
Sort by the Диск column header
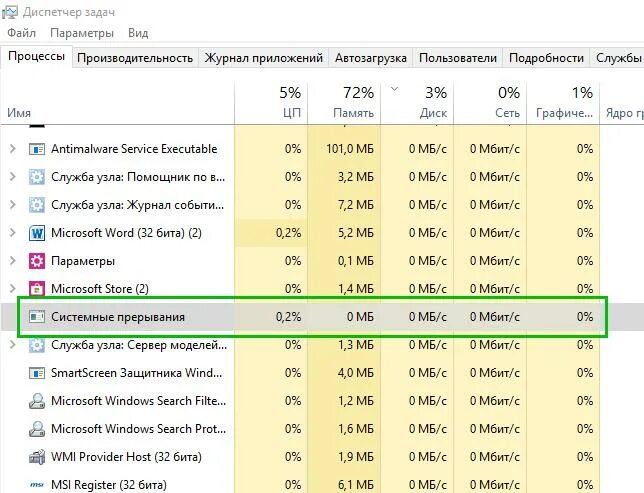(x=417, y=103)
